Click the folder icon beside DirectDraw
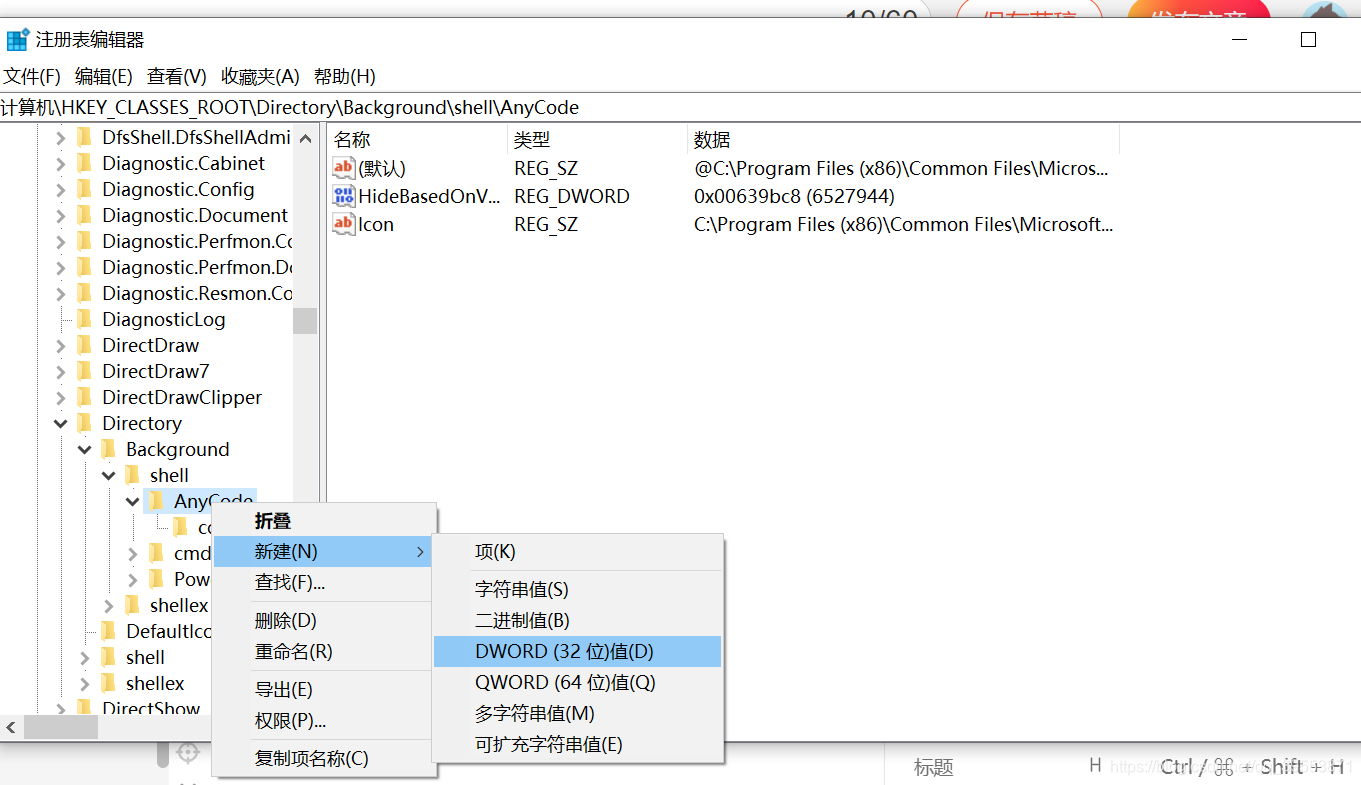Viewport: 1361px width, 785px height. click(x=85, y=345)
